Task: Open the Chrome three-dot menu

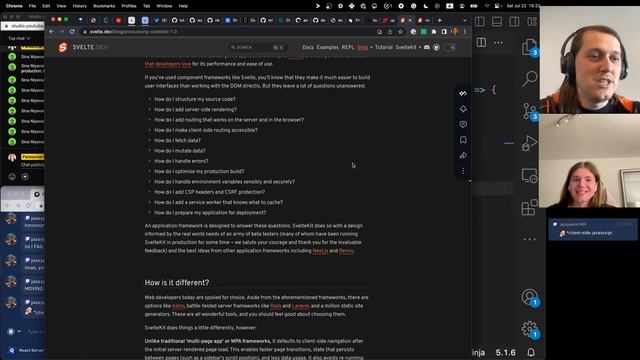Action: click(x=464, y=32)
